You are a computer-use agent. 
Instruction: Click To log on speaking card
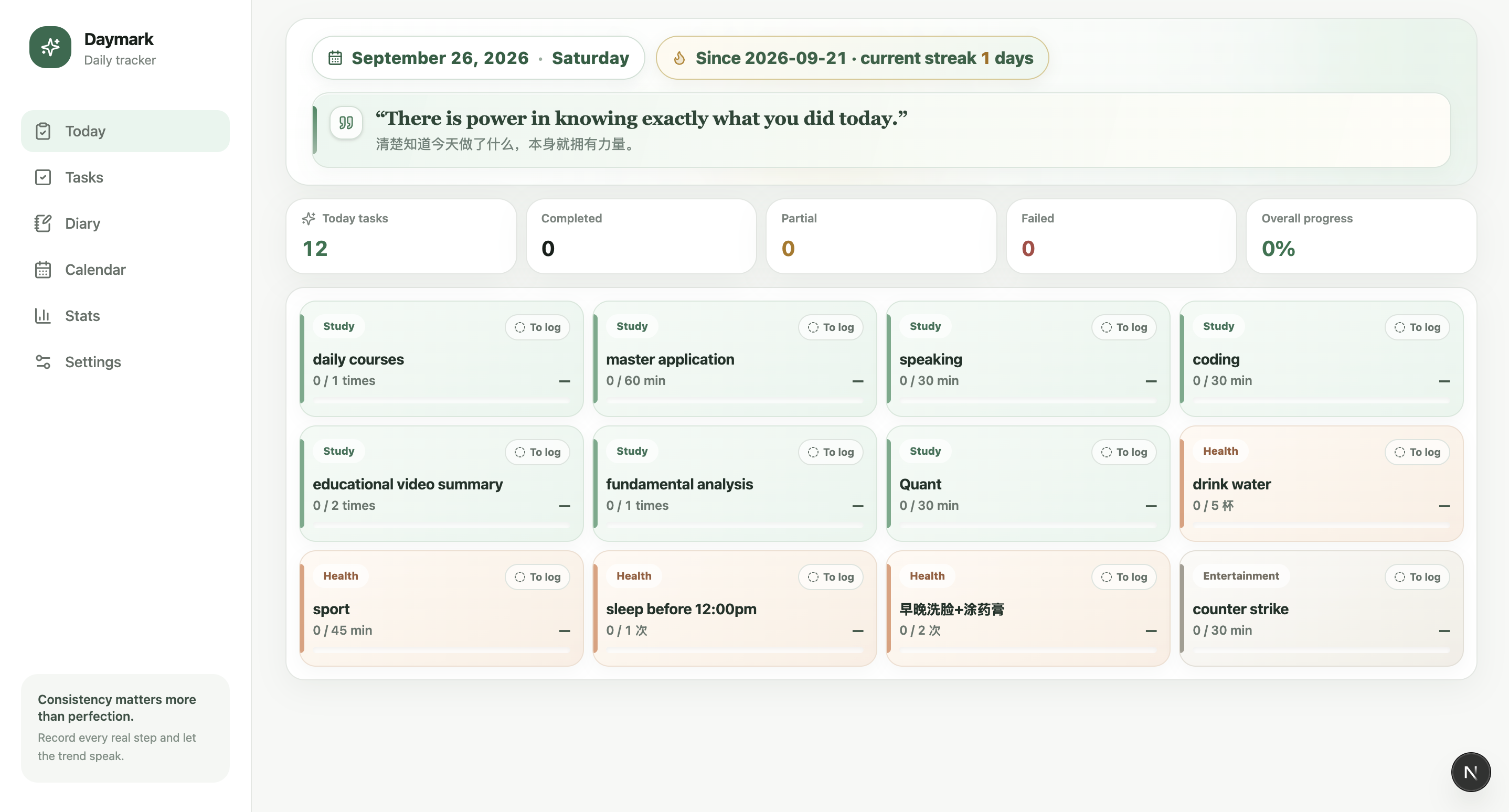click(x=1124, y=327)
